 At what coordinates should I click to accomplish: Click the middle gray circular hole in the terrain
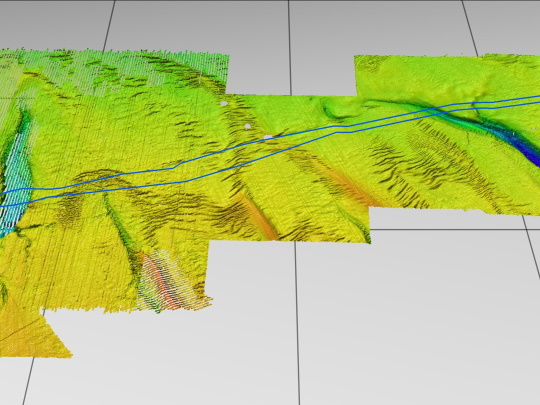tap(247, 126)
